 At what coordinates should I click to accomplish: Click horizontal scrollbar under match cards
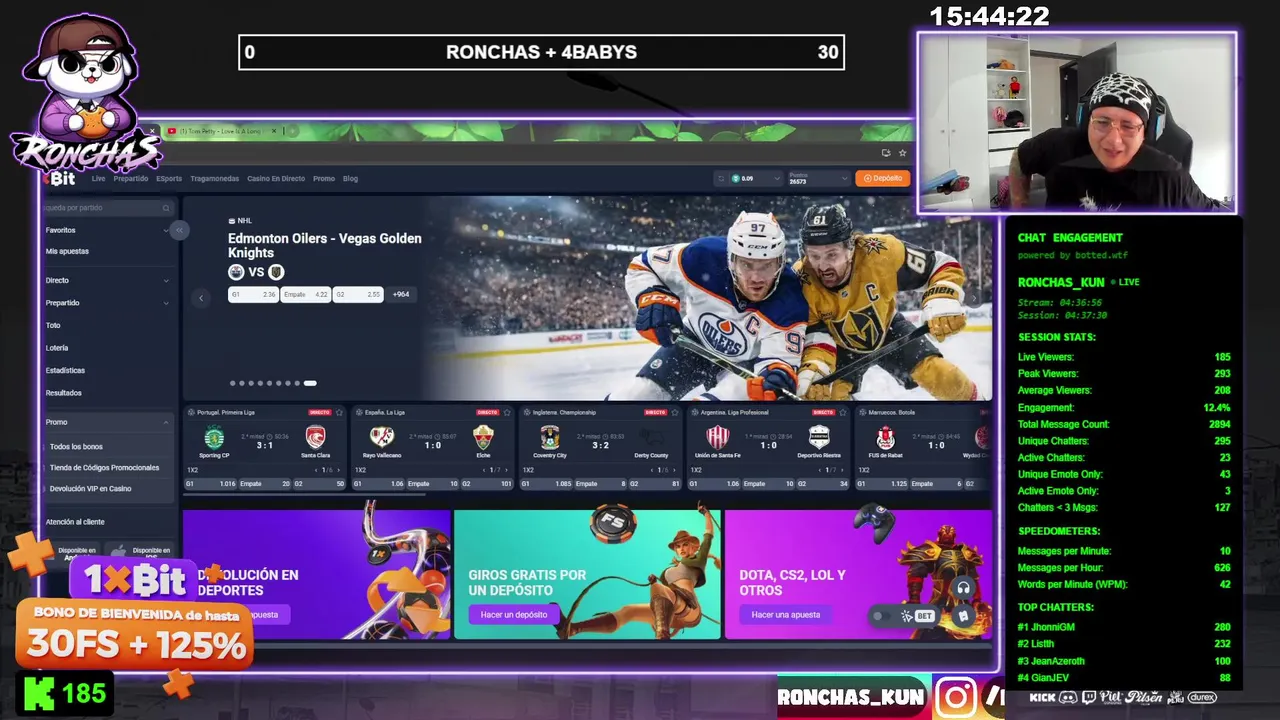pyautogui.click(x=305, y=494)
